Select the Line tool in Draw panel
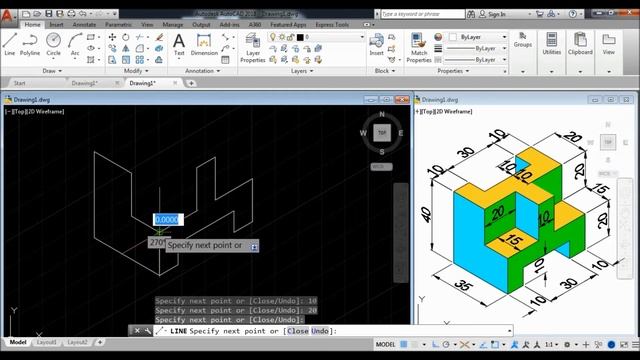 9,44
